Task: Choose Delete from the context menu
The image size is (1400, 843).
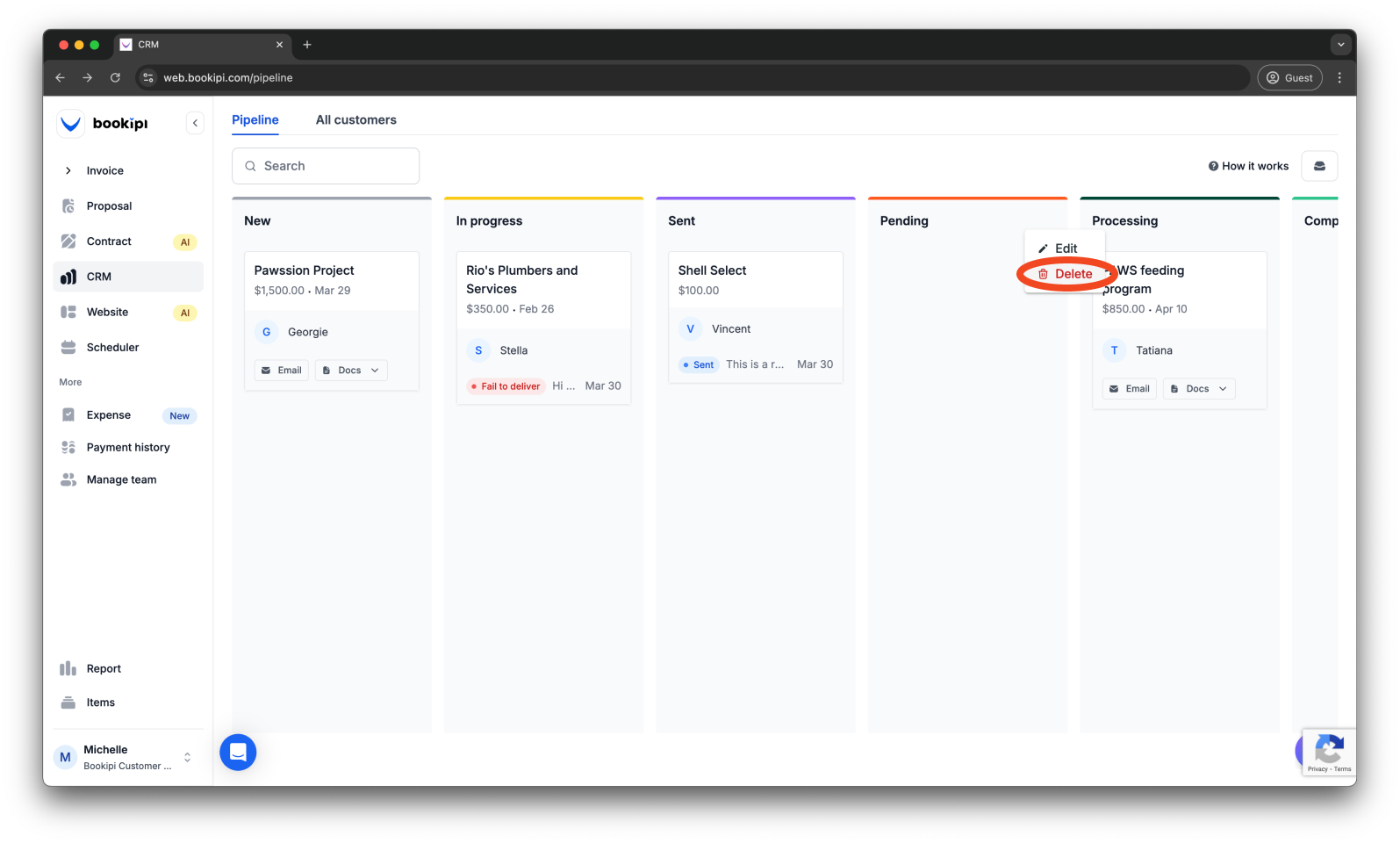Action: (1065, 274)
